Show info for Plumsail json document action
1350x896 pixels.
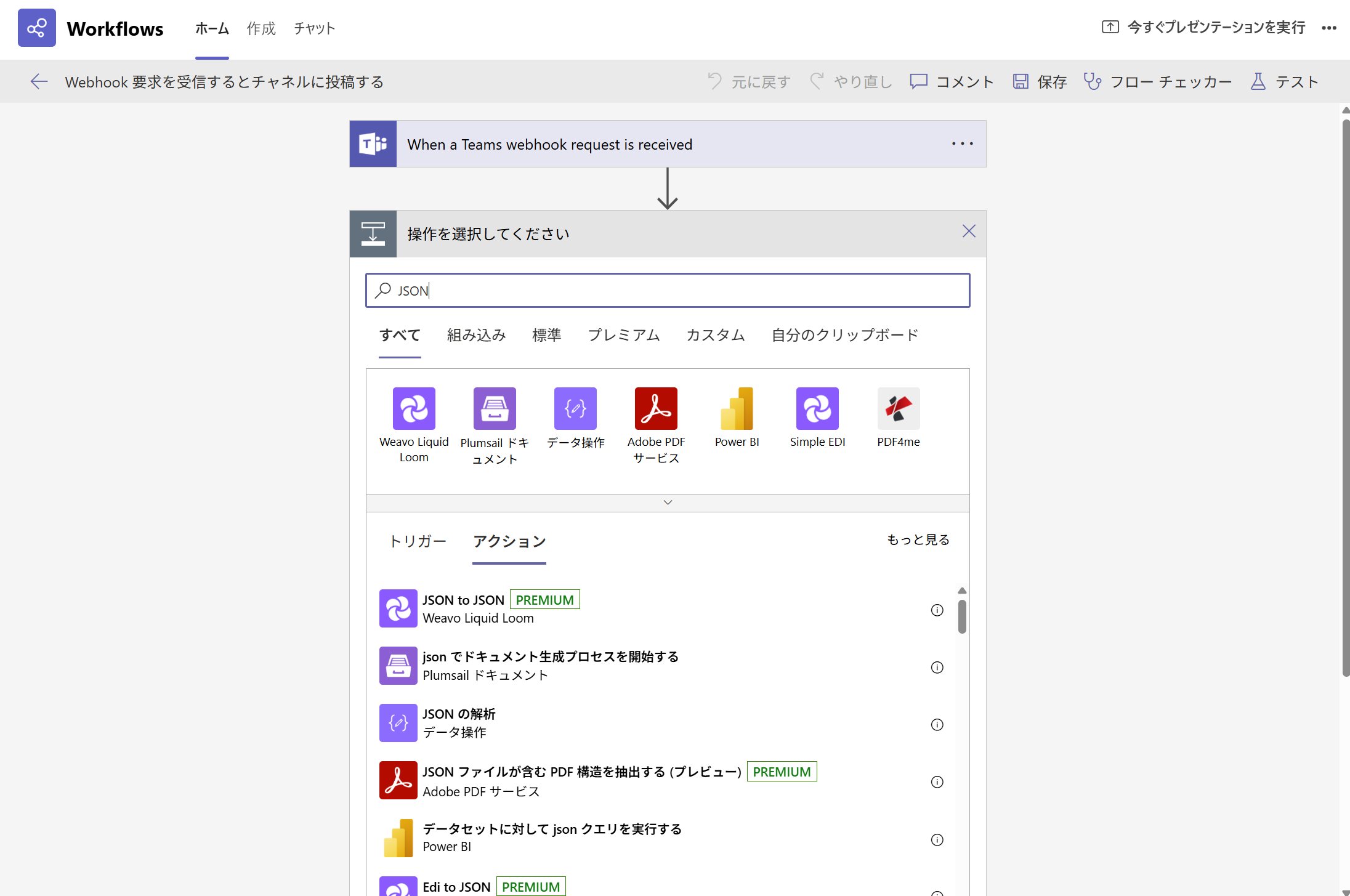[x=937, y=668]
